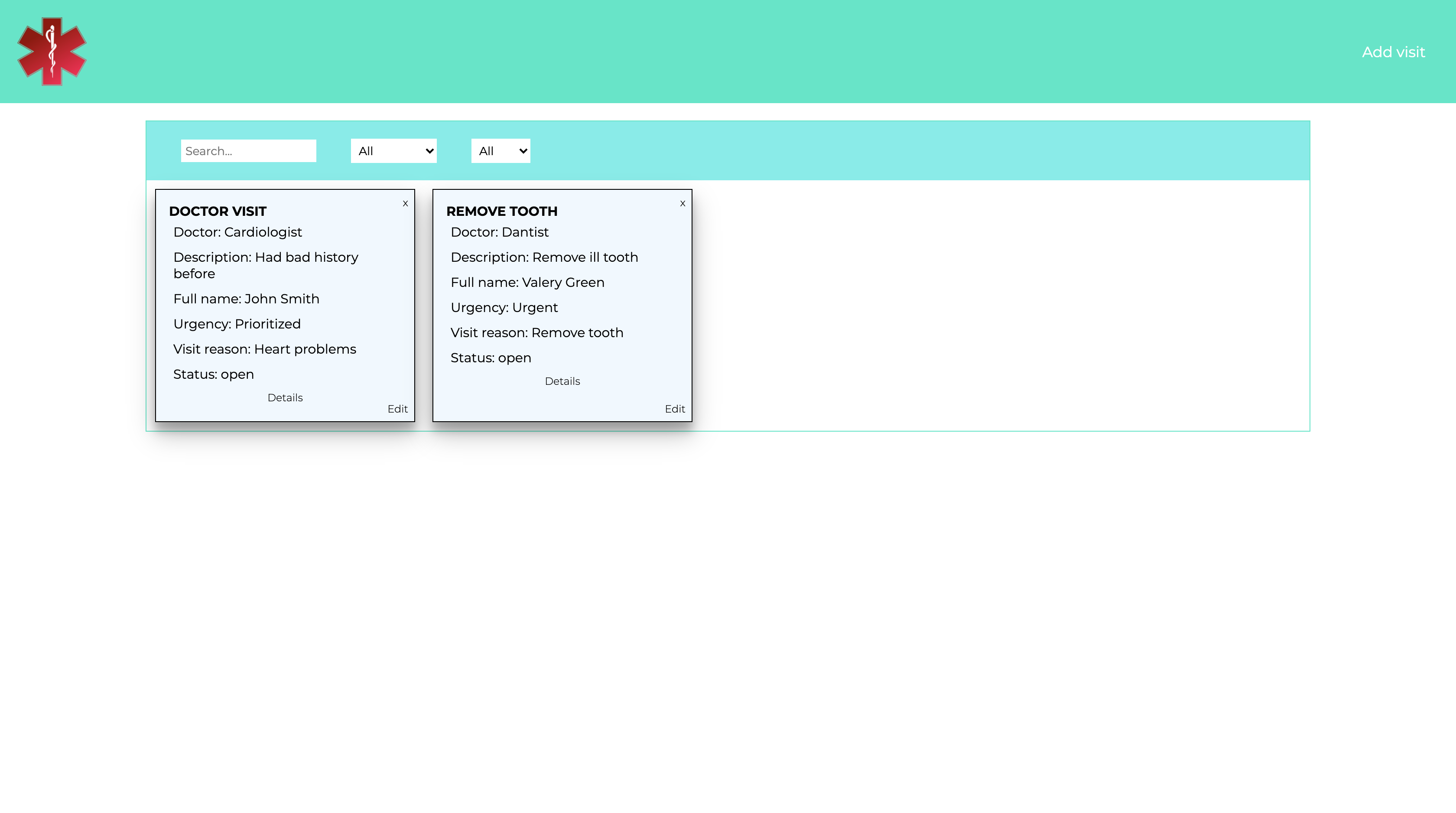1456x813 pixels.
Task: Focus the Search input field
Action: (248, 151)
